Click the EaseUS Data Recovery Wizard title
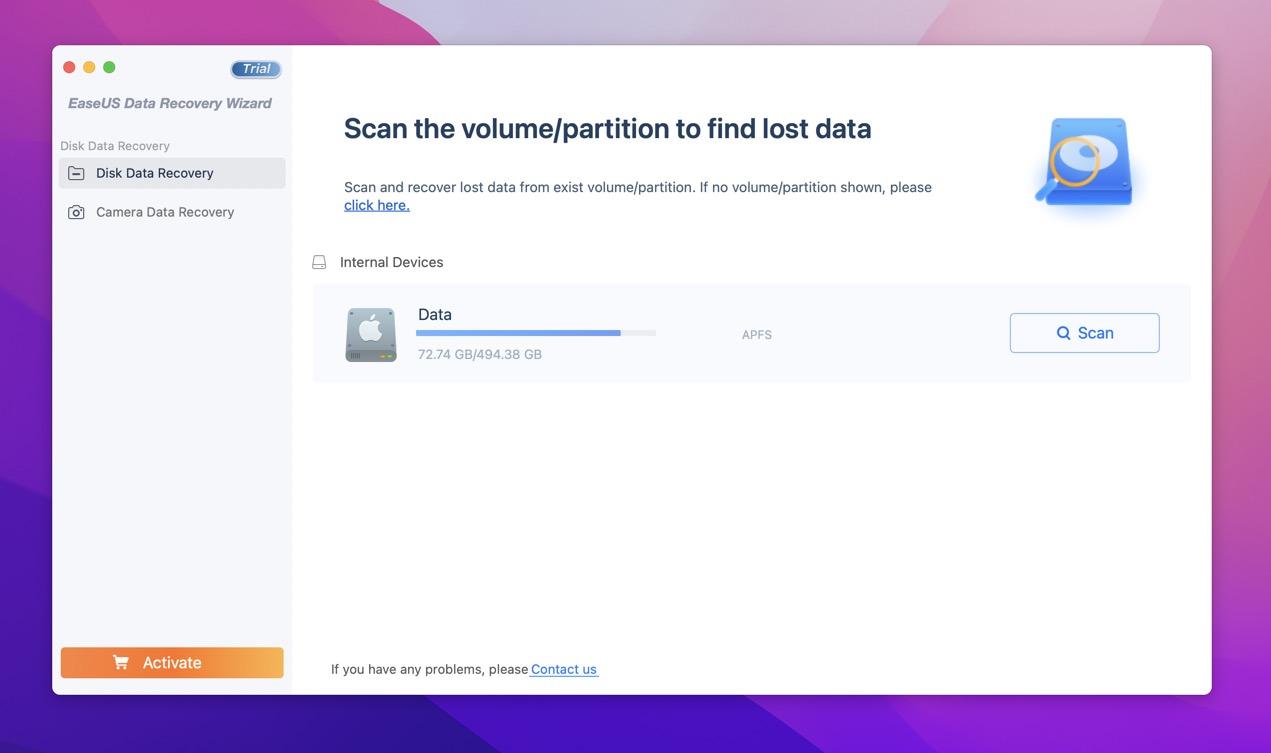 point(170,103)
